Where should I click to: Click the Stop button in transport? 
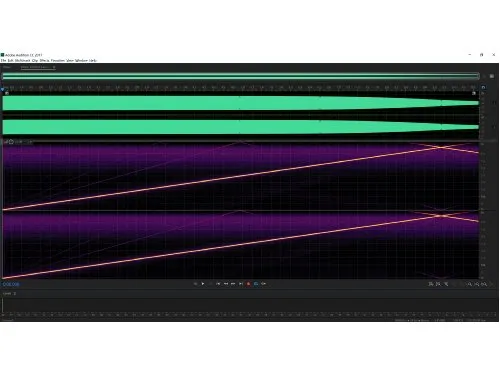click(195, 284)
